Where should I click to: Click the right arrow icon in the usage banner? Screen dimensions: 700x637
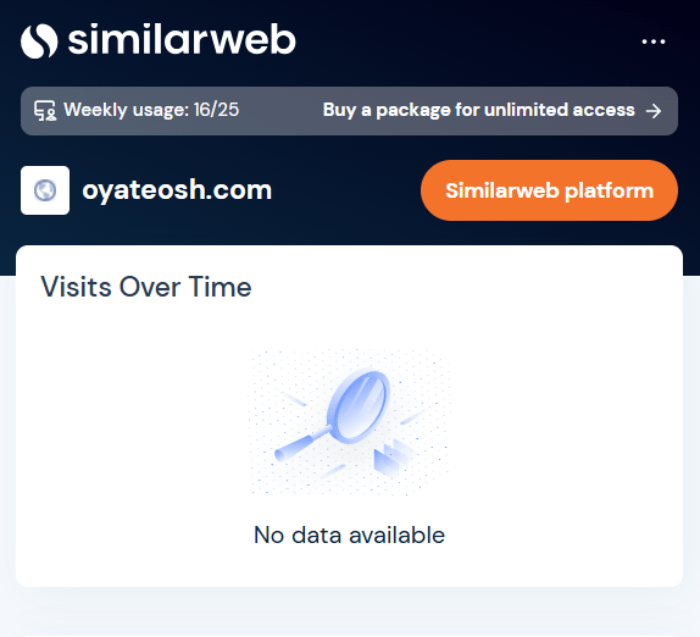654,111
